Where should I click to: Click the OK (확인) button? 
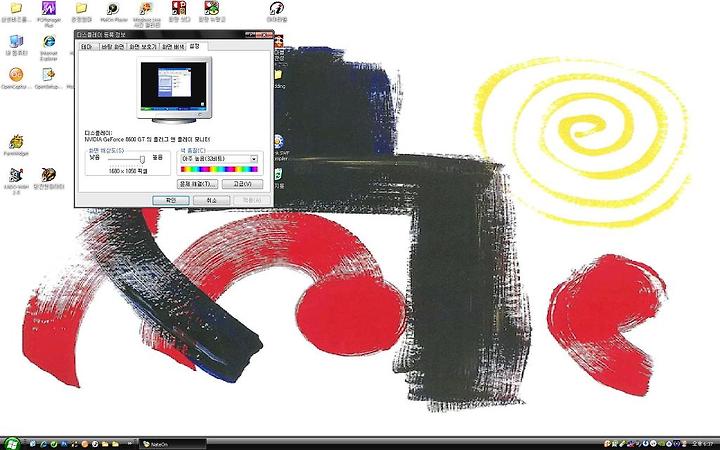(171, 200)
